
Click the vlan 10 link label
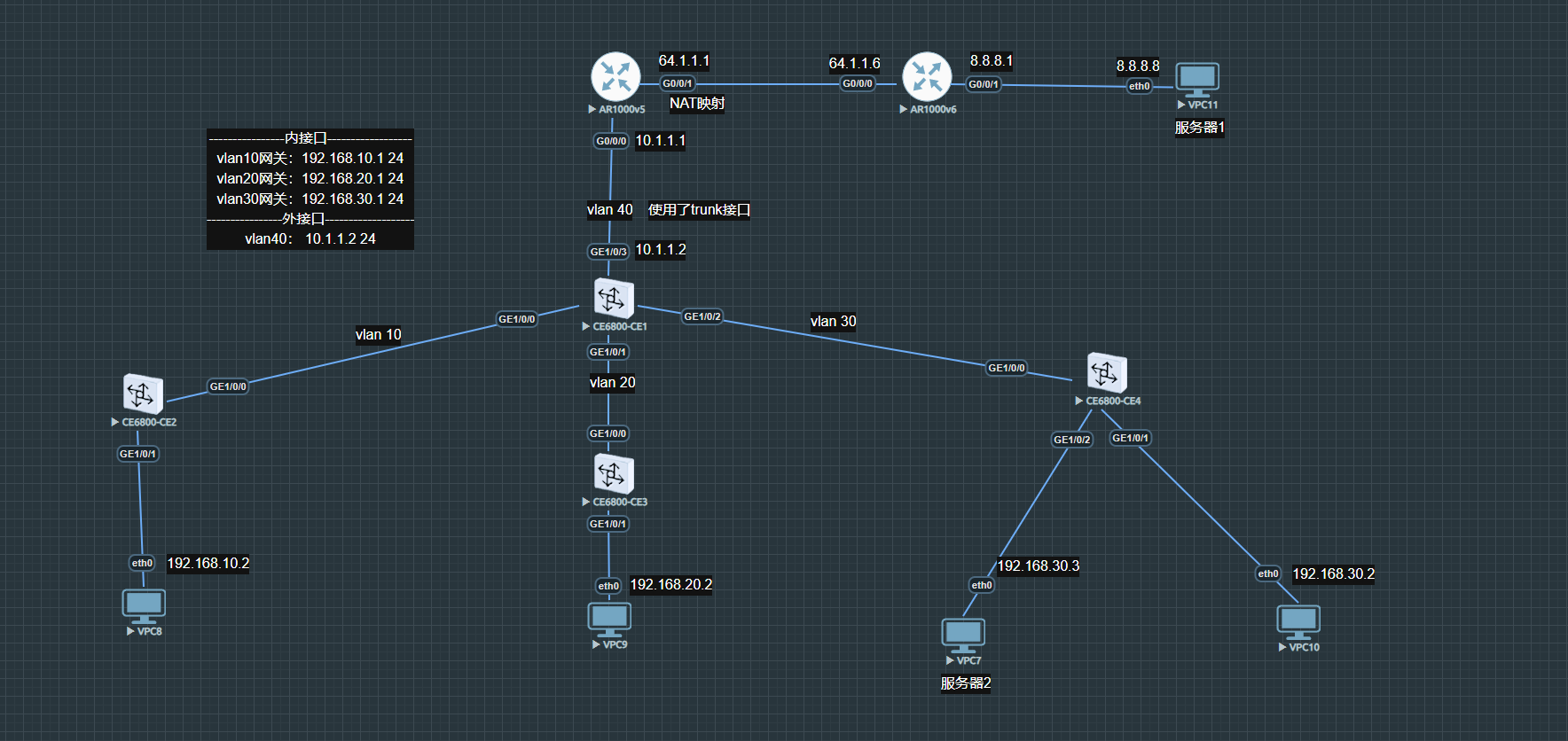(x=378, y=334)
